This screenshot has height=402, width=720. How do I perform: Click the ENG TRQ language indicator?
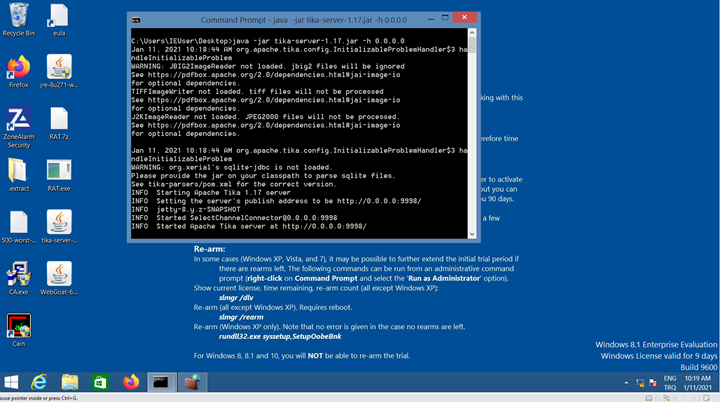pyautogui.click(x=670, y=383)
